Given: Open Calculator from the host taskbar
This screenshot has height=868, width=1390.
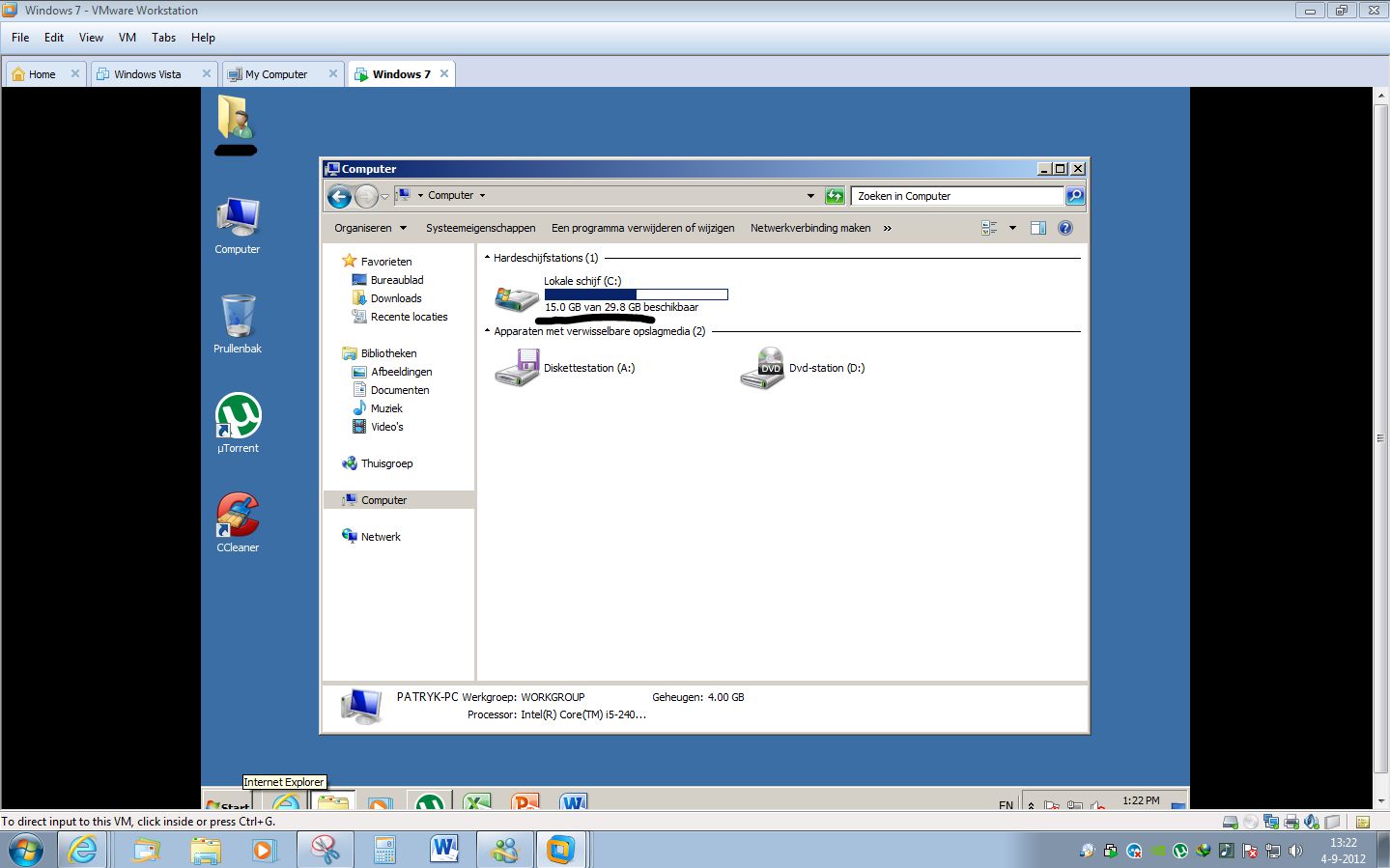Looking at the screenshot, I should click(384, 850).
